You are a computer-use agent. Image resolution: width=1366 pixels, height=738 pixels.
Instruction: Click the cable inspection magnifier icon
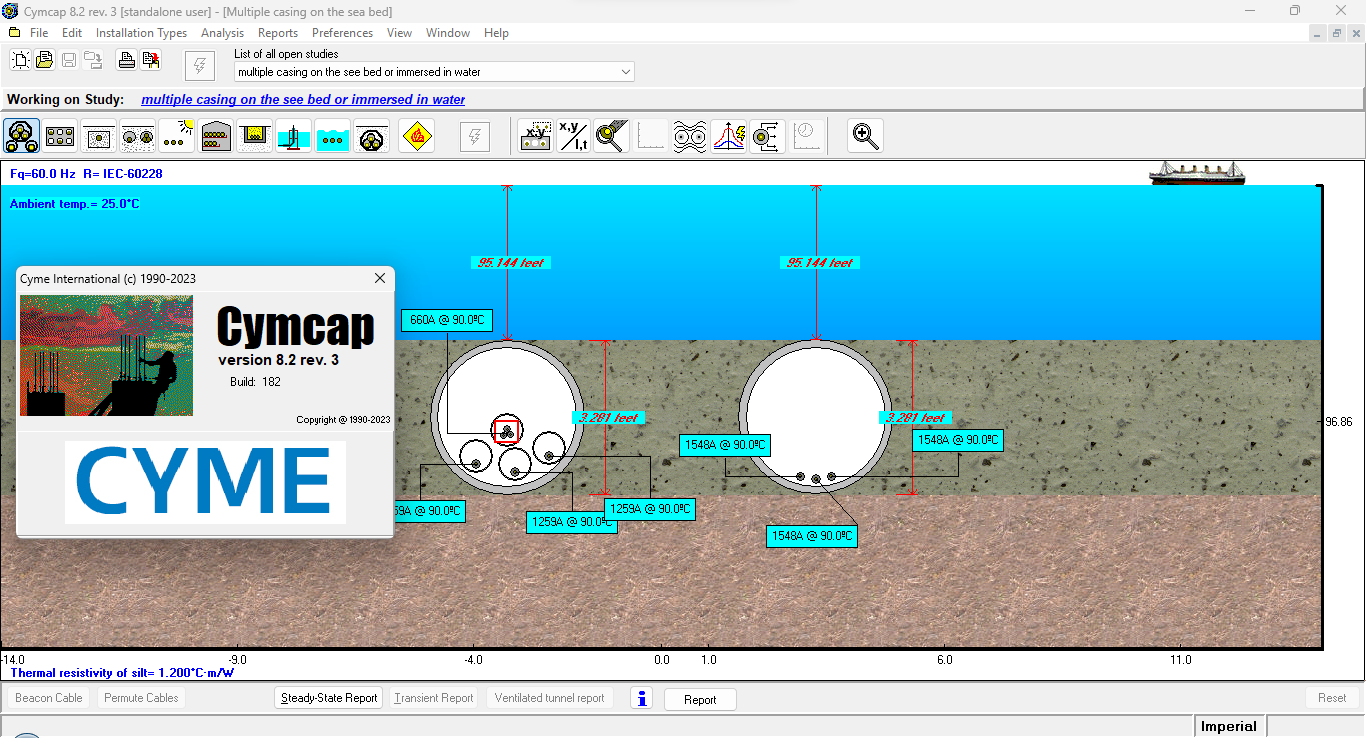[611, 135]
